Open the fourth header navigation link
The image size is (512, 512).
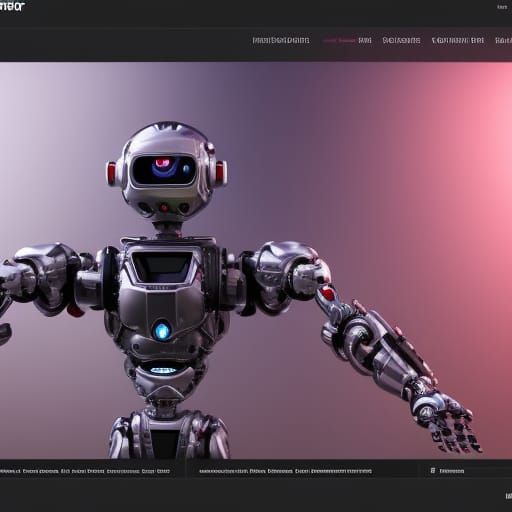tap(458, 40)
